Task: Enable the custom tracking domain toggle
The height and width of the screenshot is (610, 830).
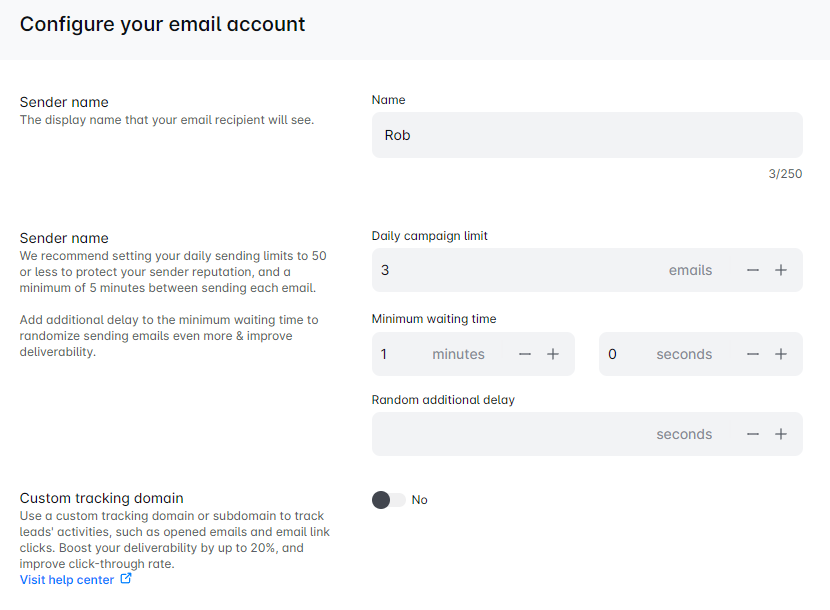Action: tap(388, 500)
